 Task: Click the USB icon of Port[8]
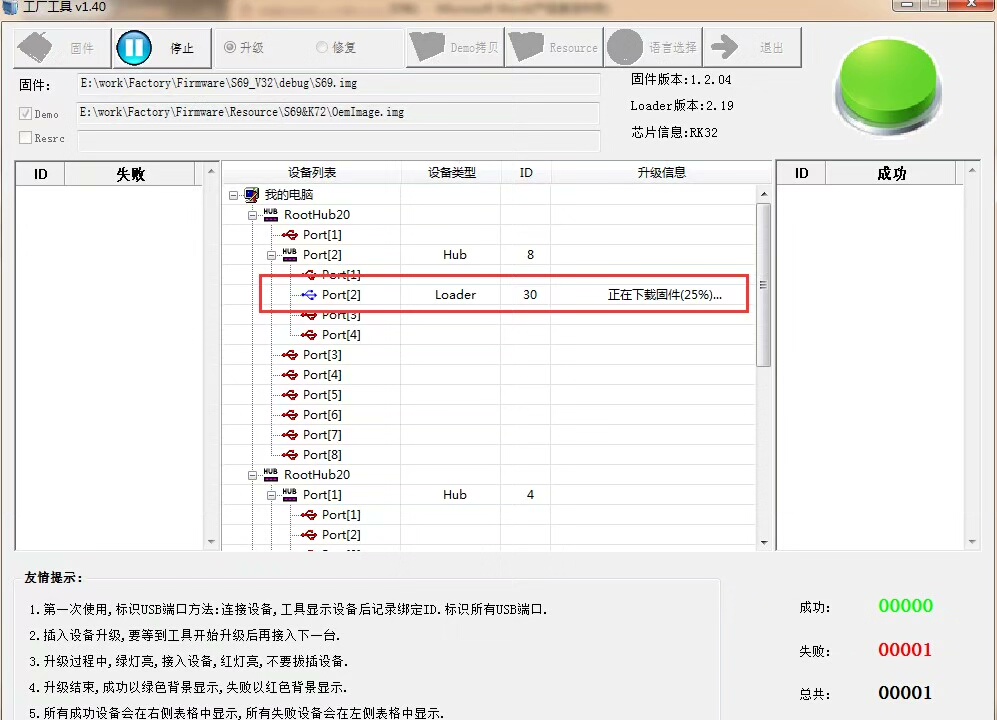tap(290, 455)
